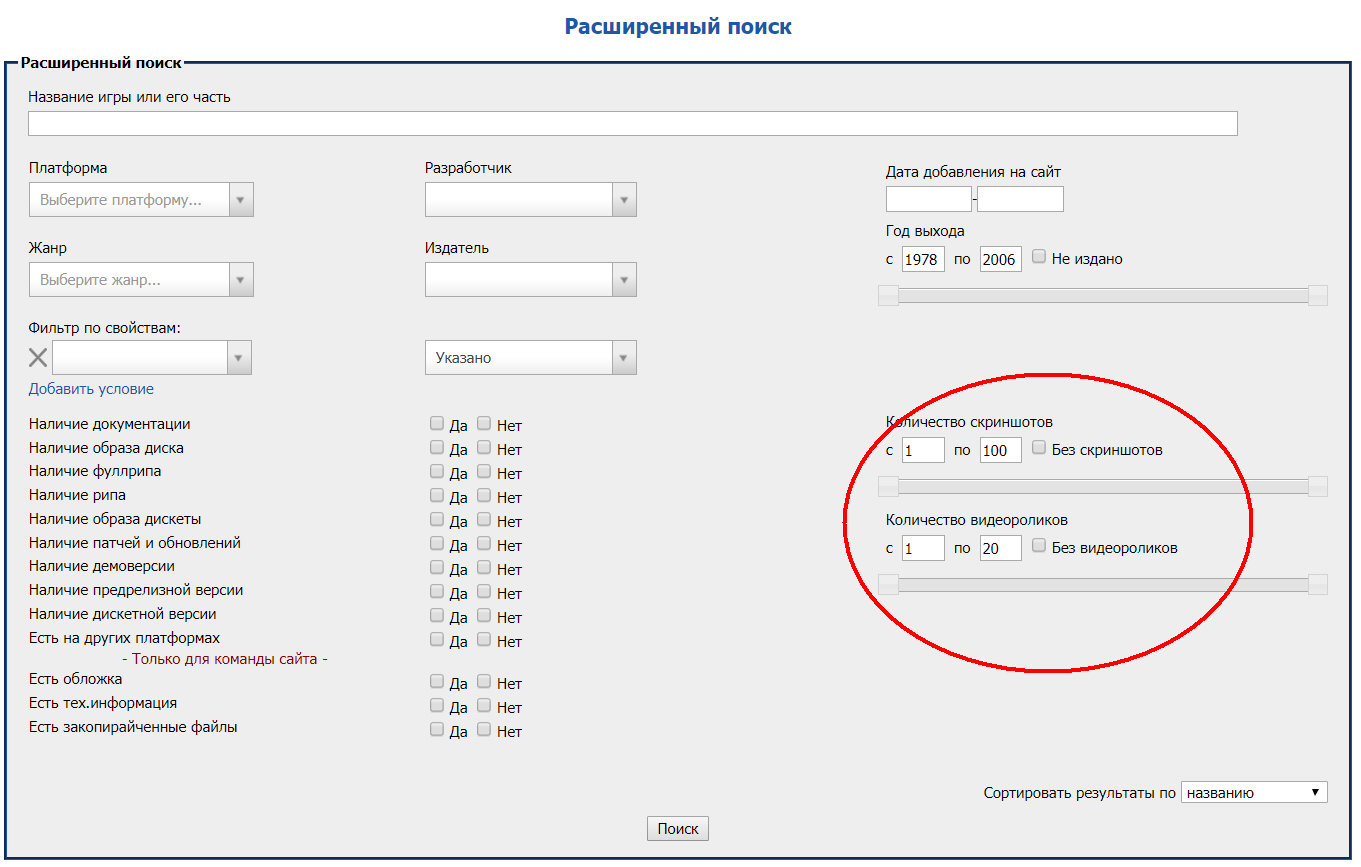
Task: Click the end date added field
Action: point(1020,199)
